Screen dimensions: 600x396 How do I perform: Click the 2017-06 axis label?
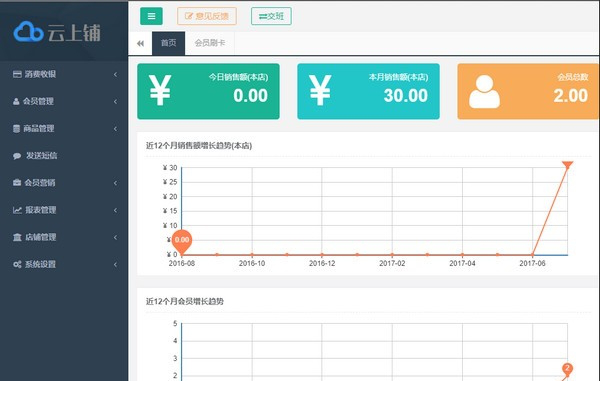click(x=532, y=263)
